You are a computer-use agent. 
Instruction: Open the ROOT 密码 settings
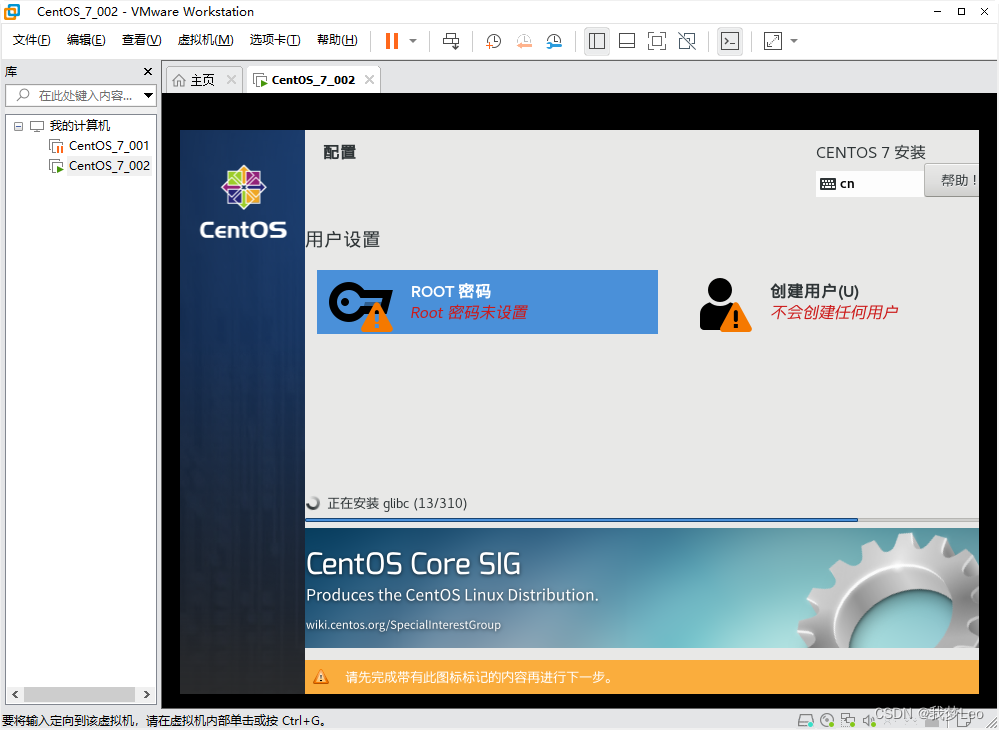(487, 302)
